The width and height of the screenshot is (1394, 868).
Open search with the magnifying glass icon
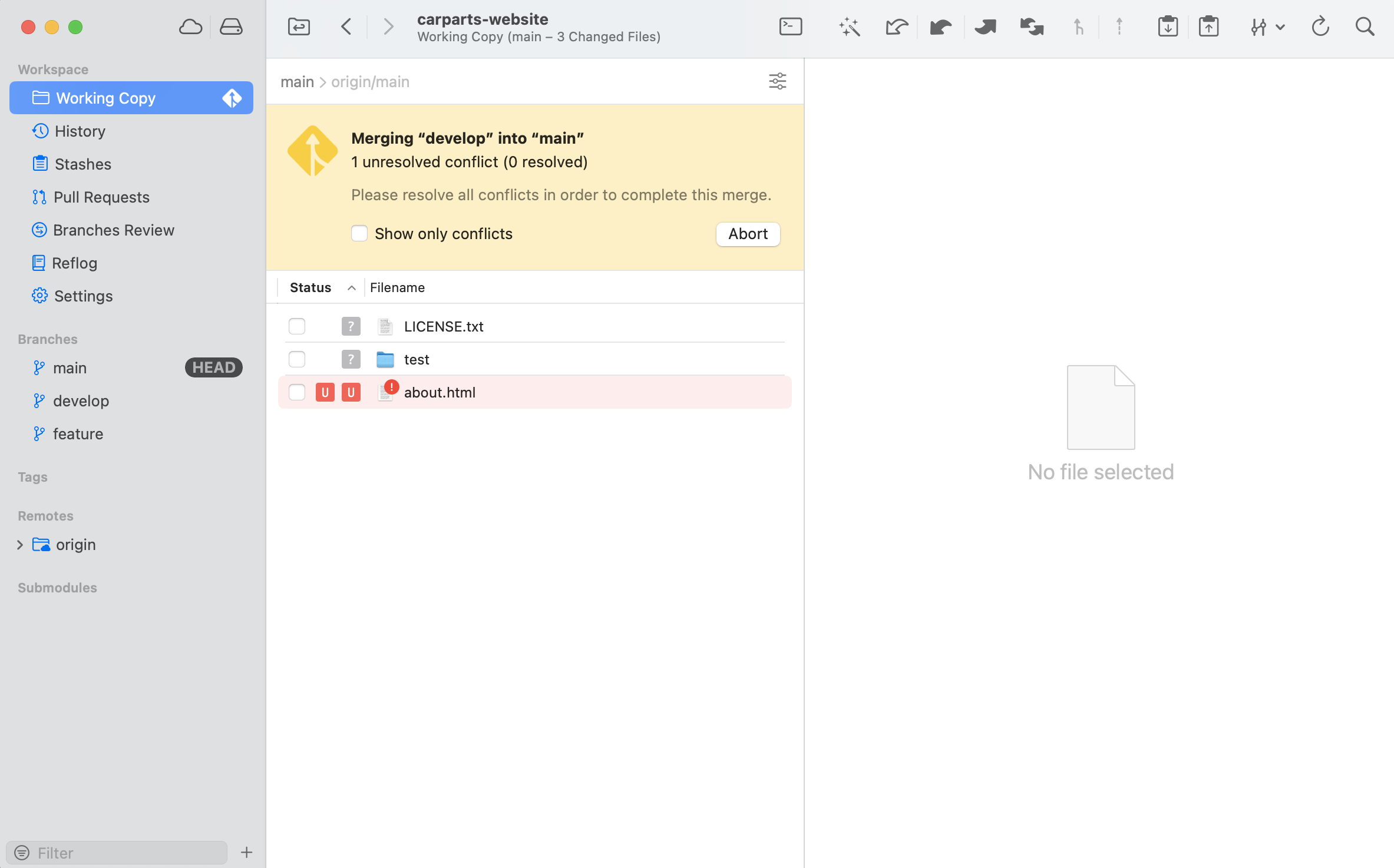[1365, 27]
